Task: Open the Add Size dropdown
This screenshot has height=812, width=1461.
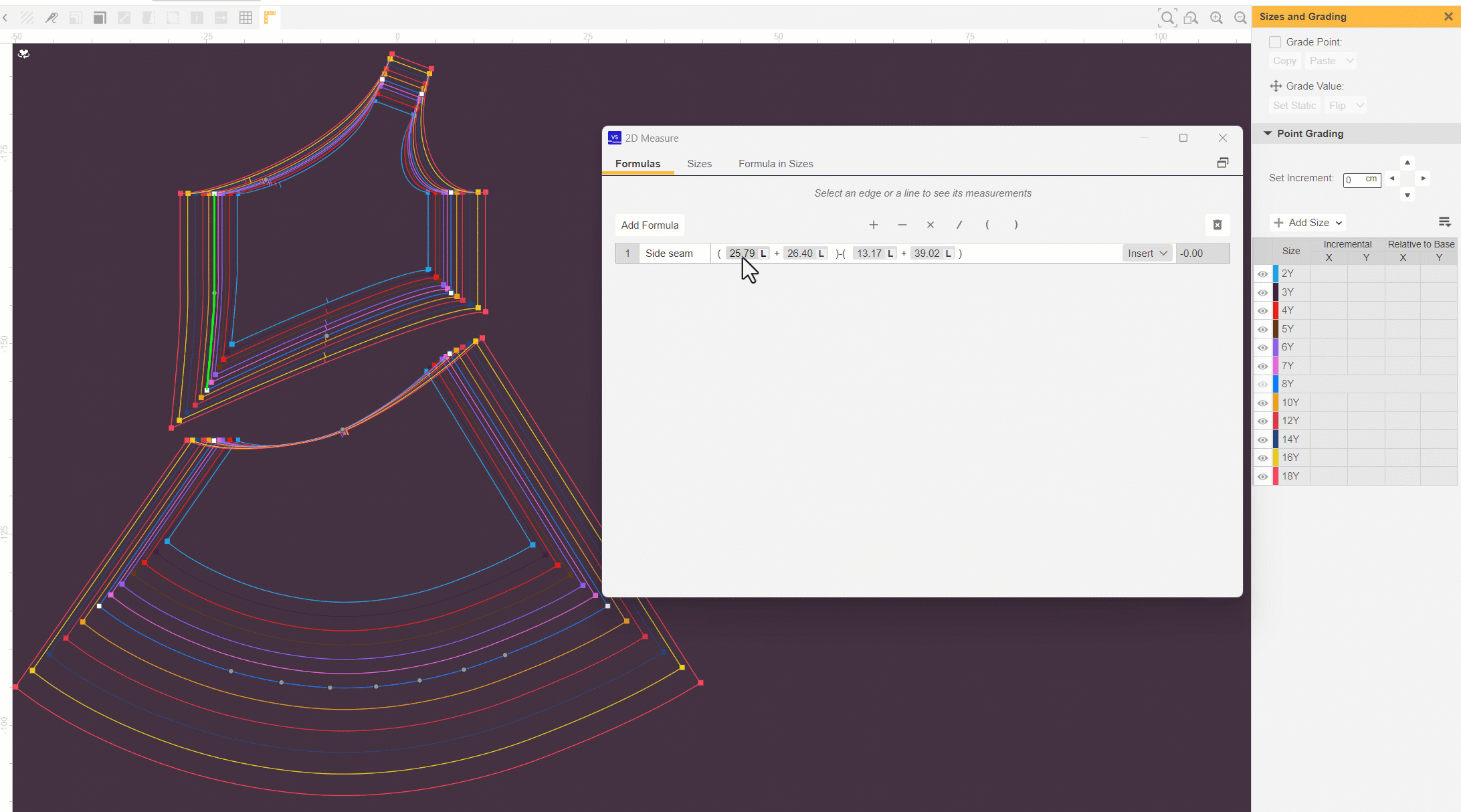Action: click(1308, 223)
